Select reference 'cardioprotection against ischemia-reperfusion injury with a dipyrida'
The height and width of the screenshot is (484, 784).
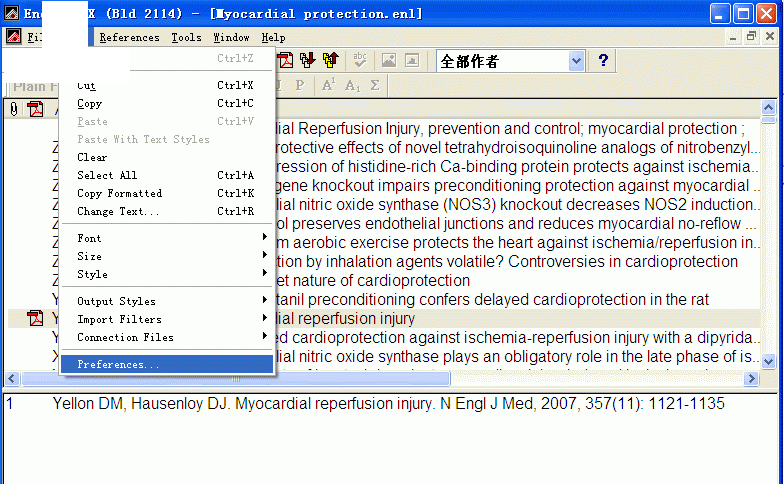click(518, 338)
